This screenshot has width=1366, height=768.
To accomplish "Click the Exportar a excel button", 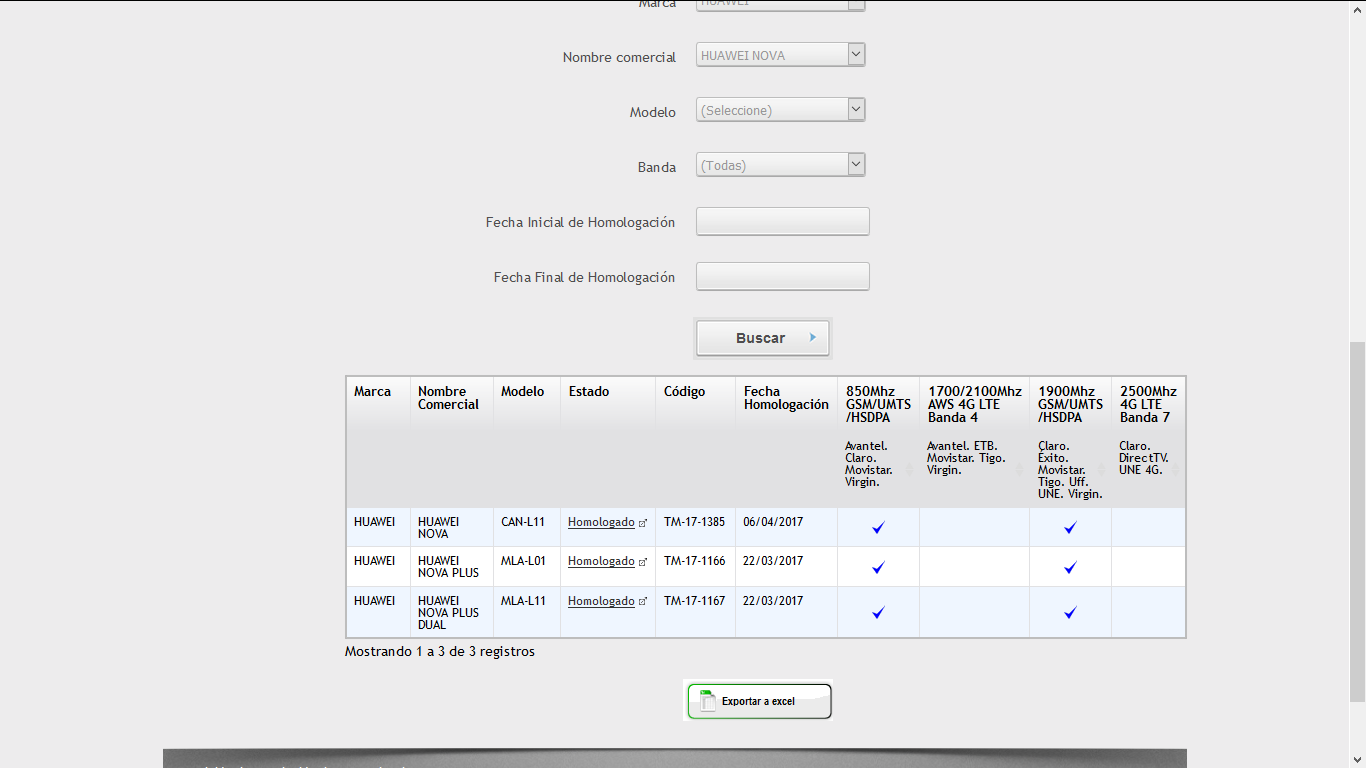I will [x=759, y=701].
